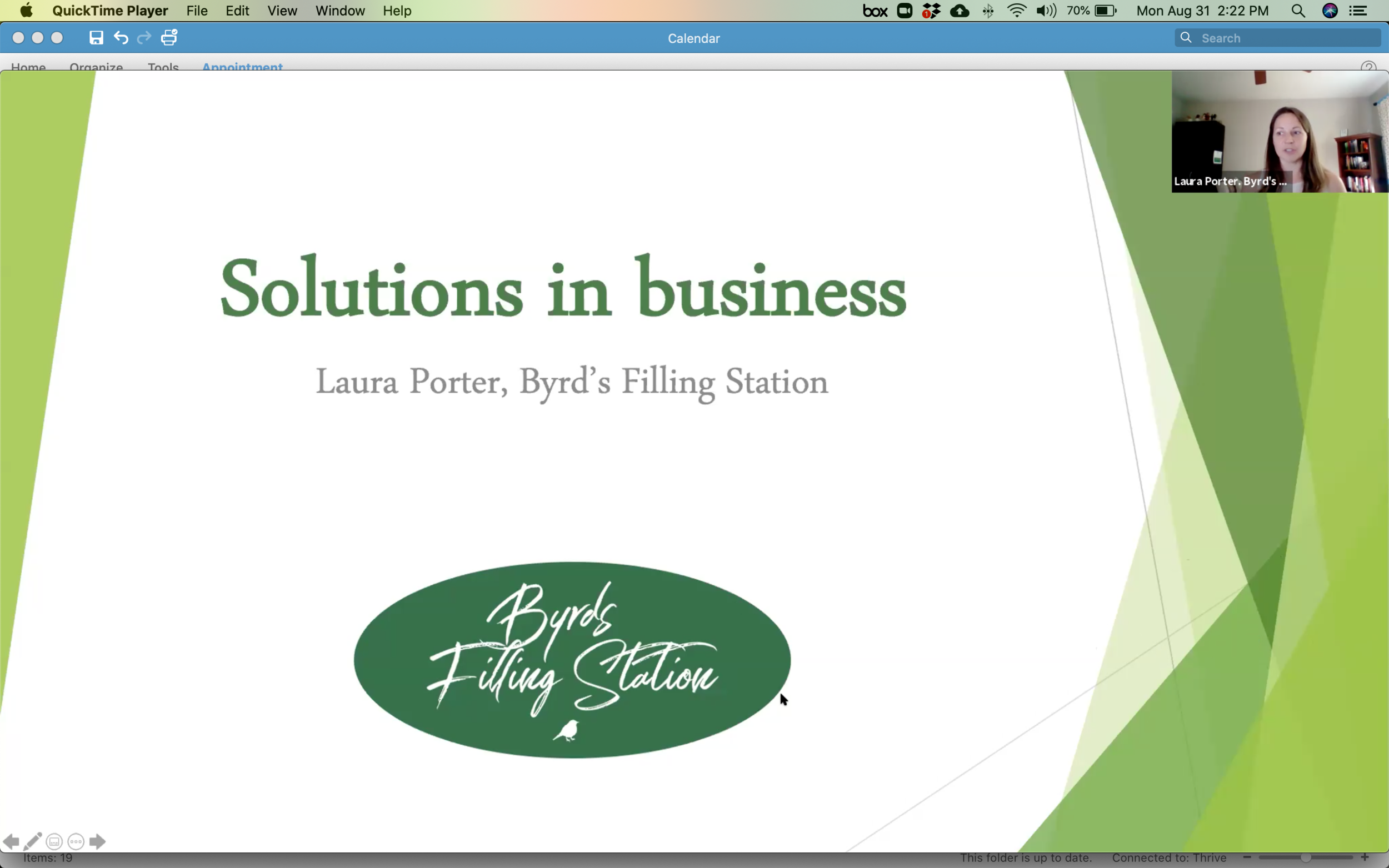The width and height of the screenshot is (1389, 868).
Task: Click the "Calendar" window title
Action: [x=693, y=38]
